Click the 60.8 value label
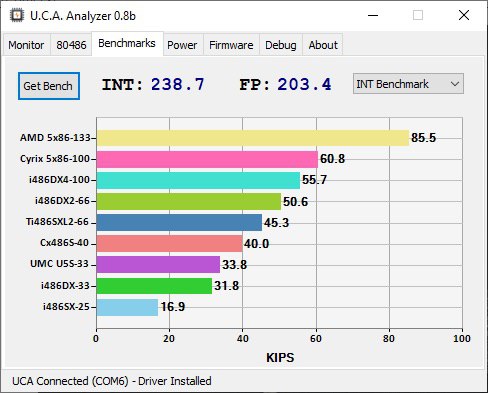This screenshot has width=488, height=393. point(332,159)
